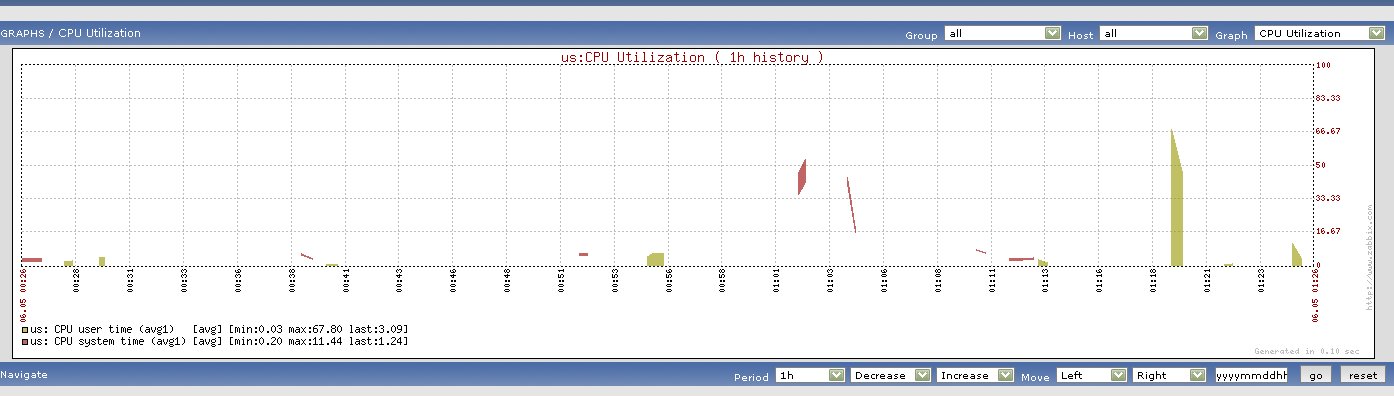Open the Group dropdown set to all
The width and height of the screenshot is (1394, 396).
click(1002, 33)
